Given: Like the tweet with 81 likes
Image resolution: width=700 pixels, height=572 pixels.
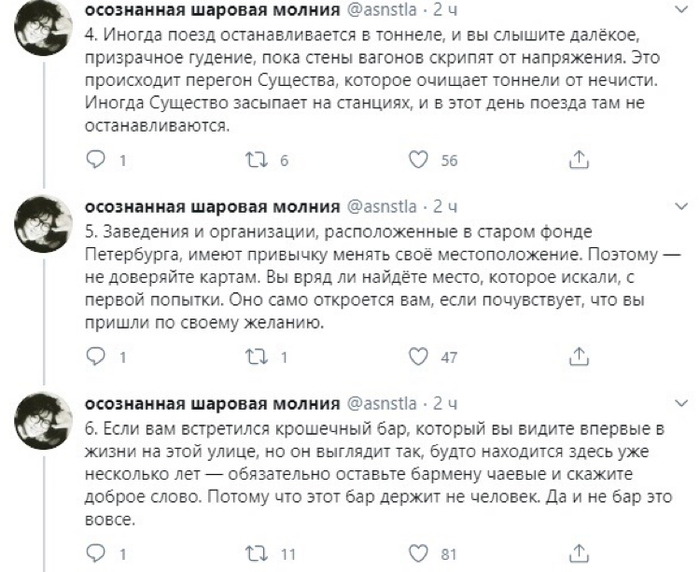Looking at the screenshot, I should point(420,553).
